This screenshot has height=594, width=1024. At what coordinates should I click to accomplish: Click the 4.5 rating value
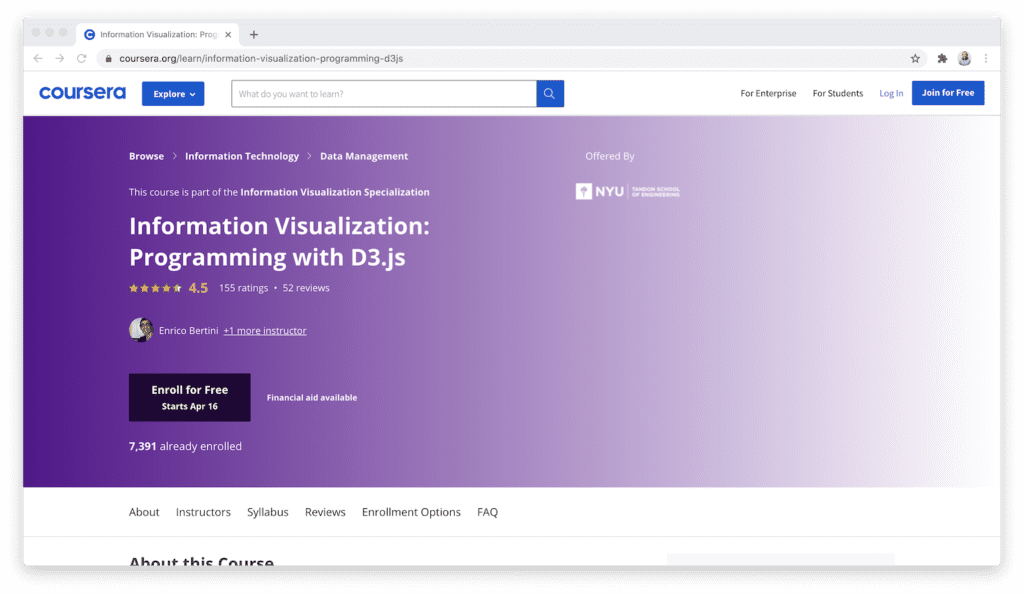coord(198,288)
